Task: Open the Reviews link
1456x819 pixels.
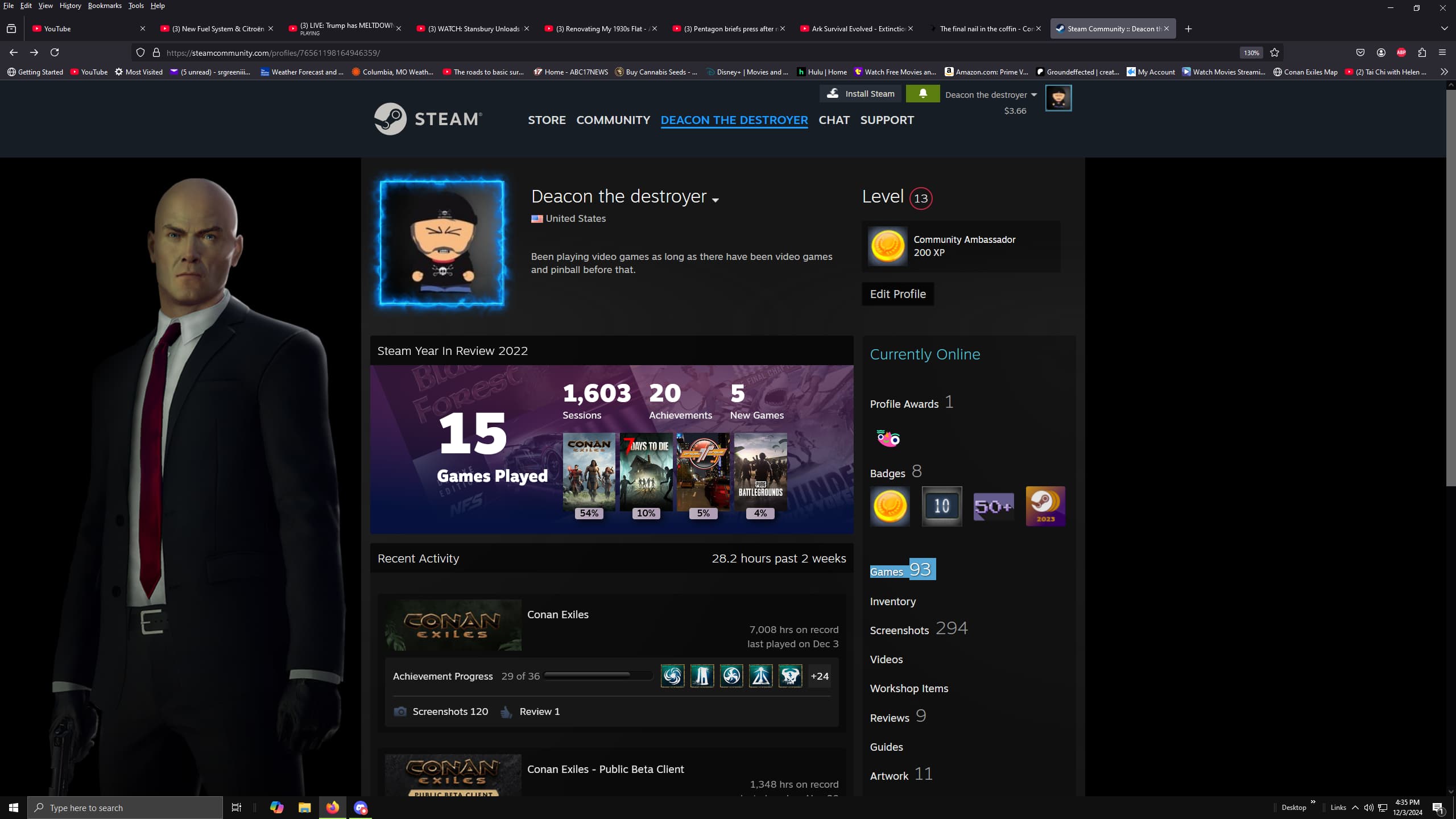Action: coord(897,717)
